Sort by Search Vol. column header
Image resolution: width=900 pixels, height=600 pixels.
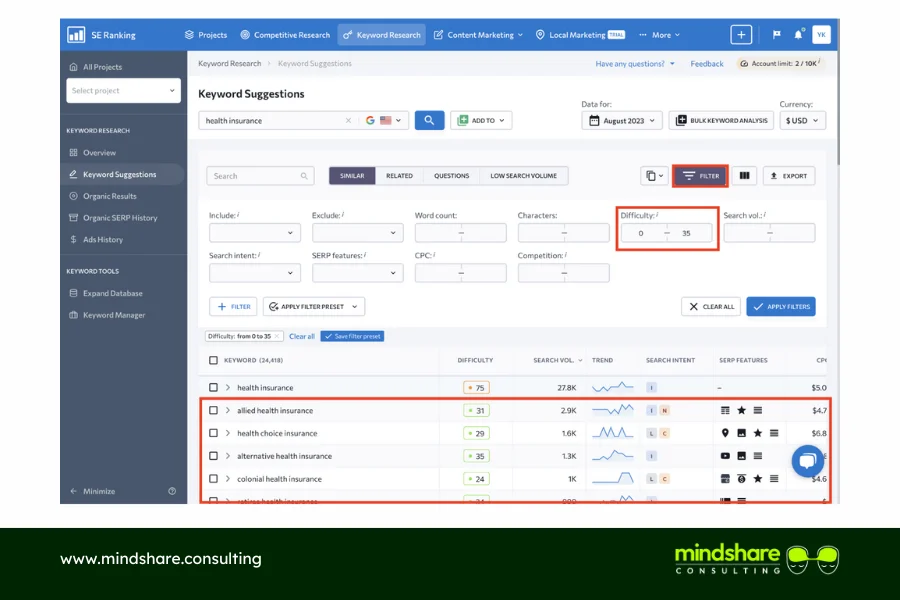pyautogui.click(x=557, y=360)
